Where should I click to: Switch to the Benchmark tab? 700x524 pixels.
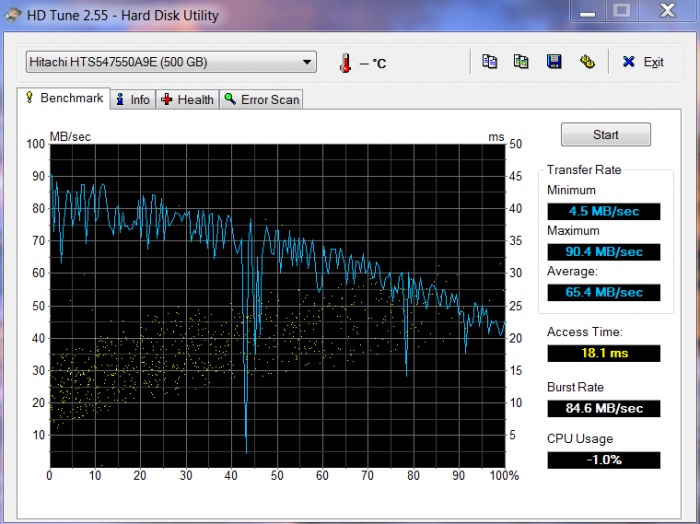[64, 99]
